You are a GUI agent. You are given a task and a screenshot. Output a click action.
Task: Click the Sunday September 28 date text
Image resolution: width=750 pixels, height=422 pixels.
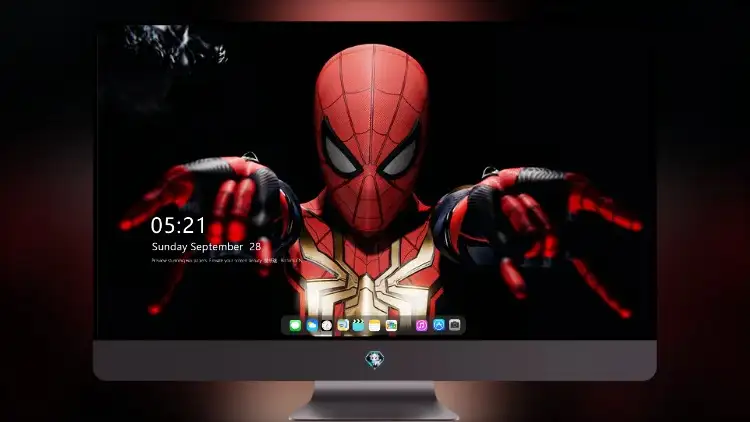(x=206, y=247)
